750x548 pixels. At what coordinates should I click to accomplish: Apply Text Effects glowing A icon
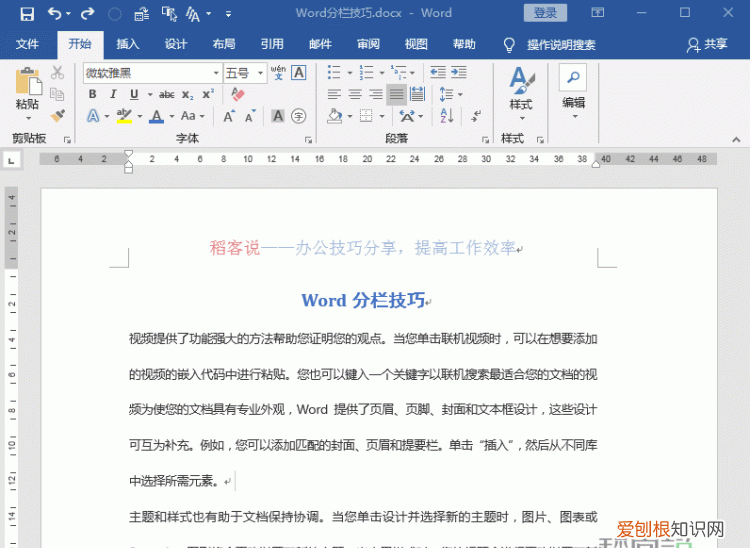(93, 116)
